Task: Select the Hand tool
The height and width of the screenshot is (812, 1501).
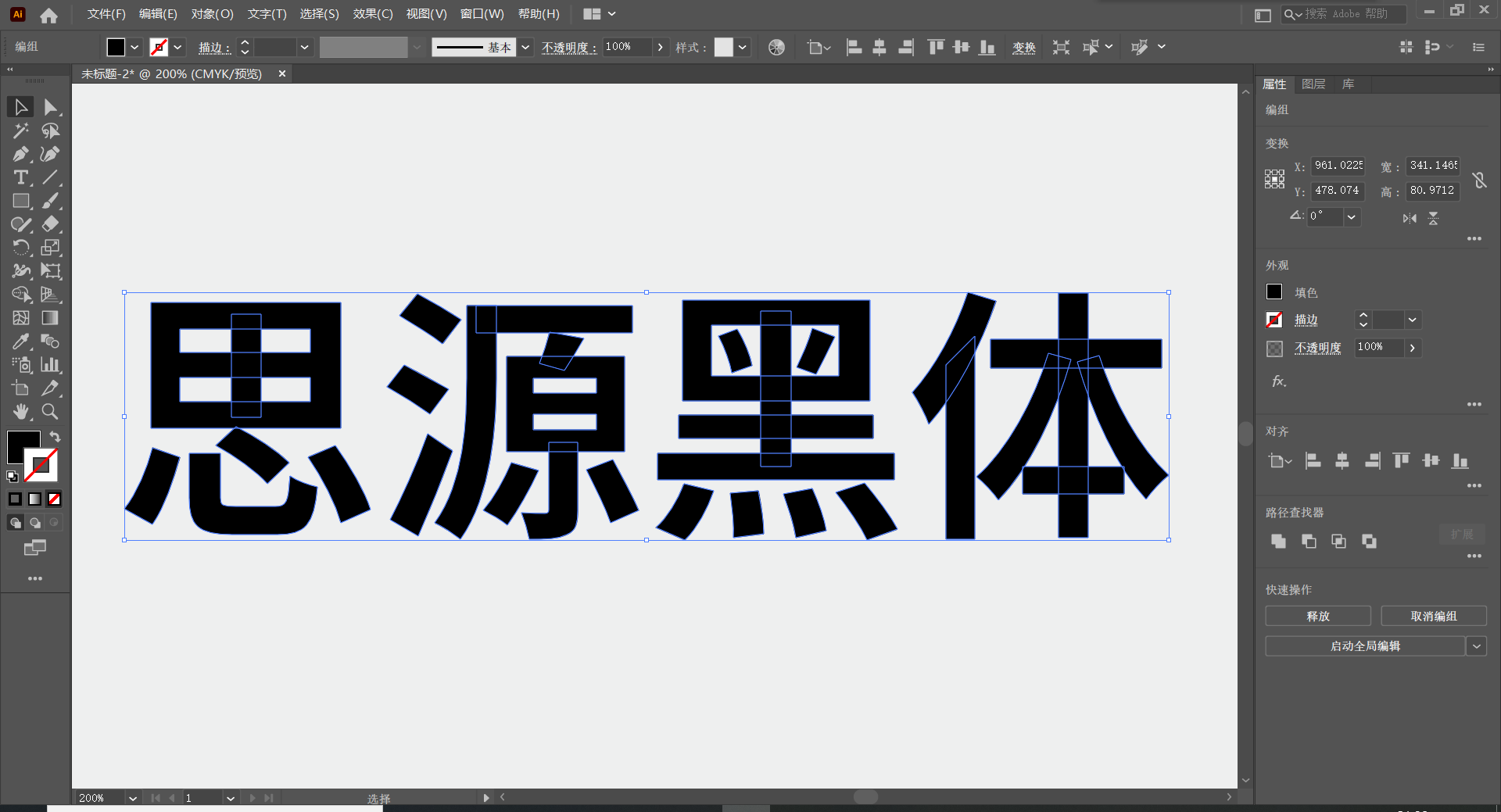Action: tap(21, 412)
